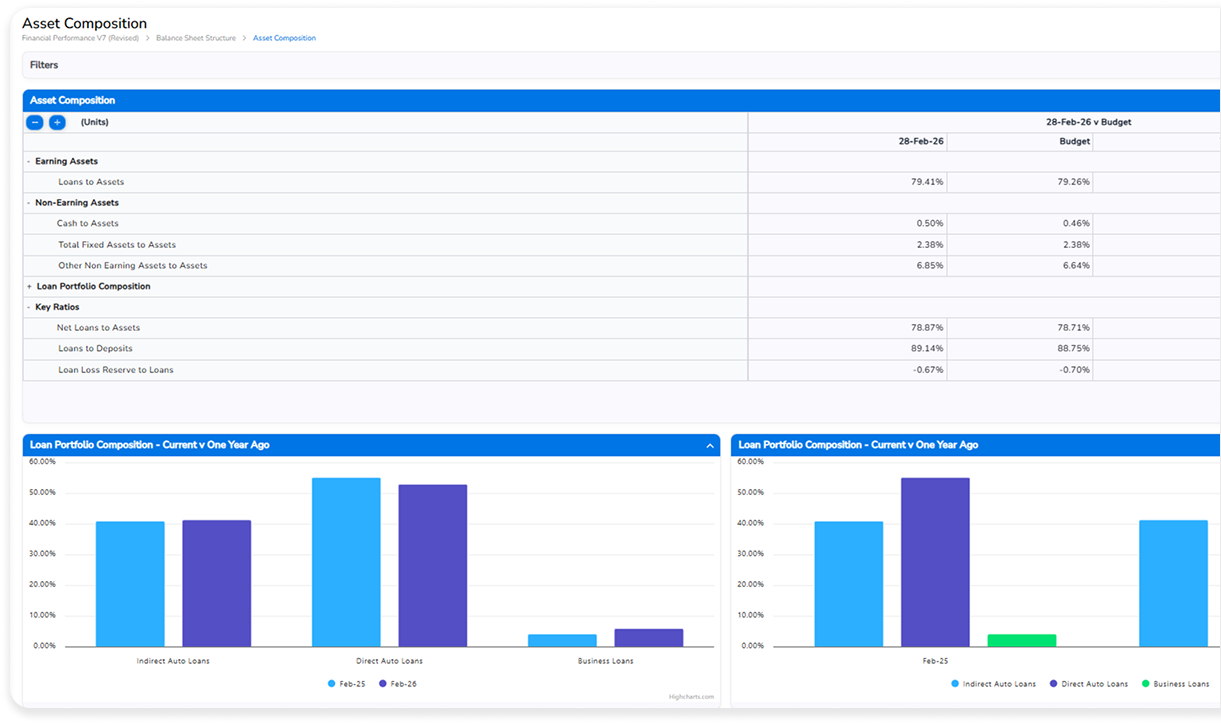Collapse the left Loan Portfolio chart panel chevron

pyautogui.click(x=710, y=445)
